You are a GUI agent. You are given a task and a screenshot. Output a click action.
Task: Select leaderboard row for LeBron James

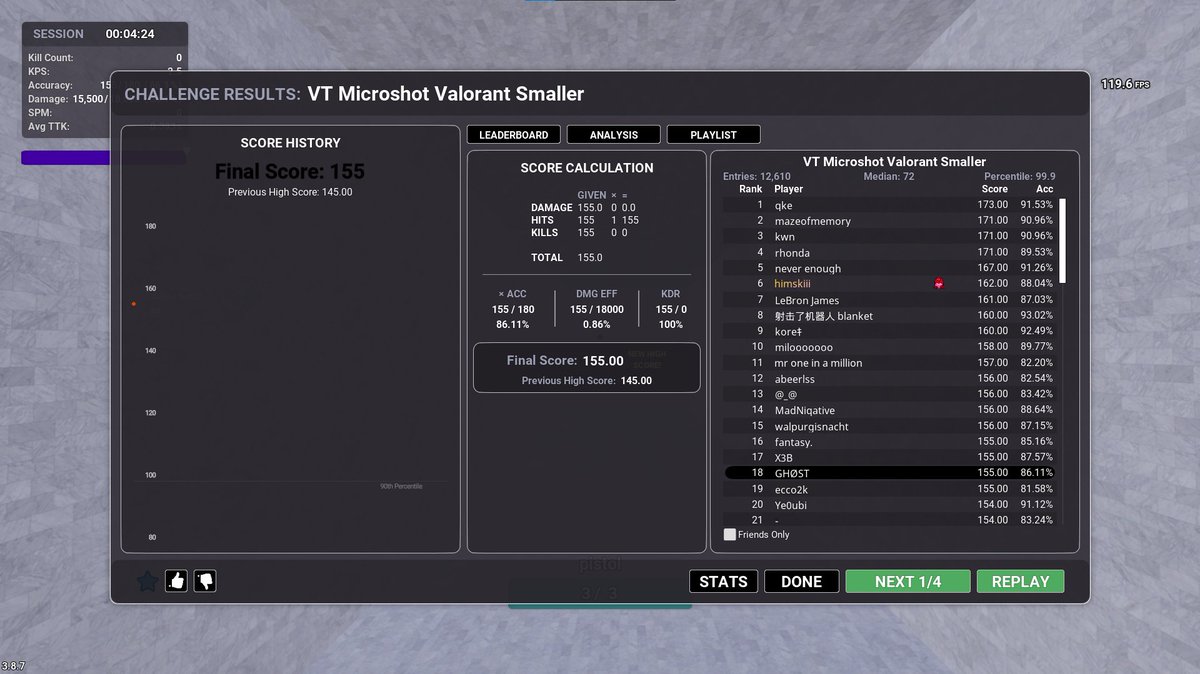click(x=890, y=300)
